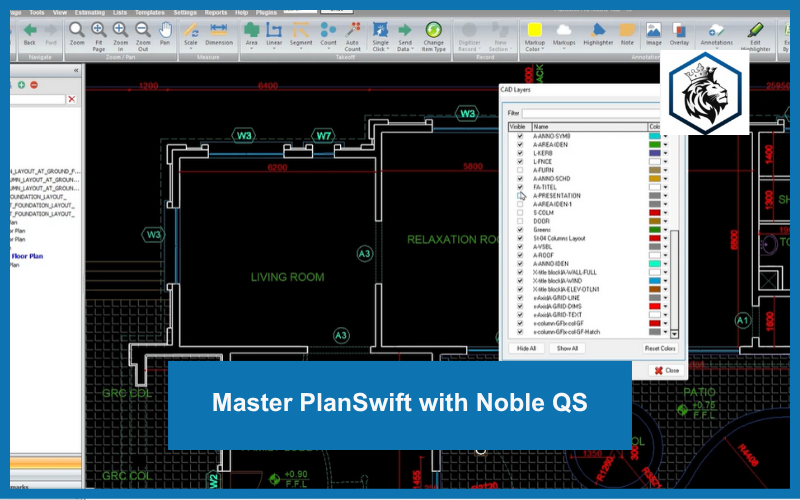Image resolution: width=800 pixels, height=500 pixels.
Task: Click the Reset Colors button
Action: click(x=660, y=347)
